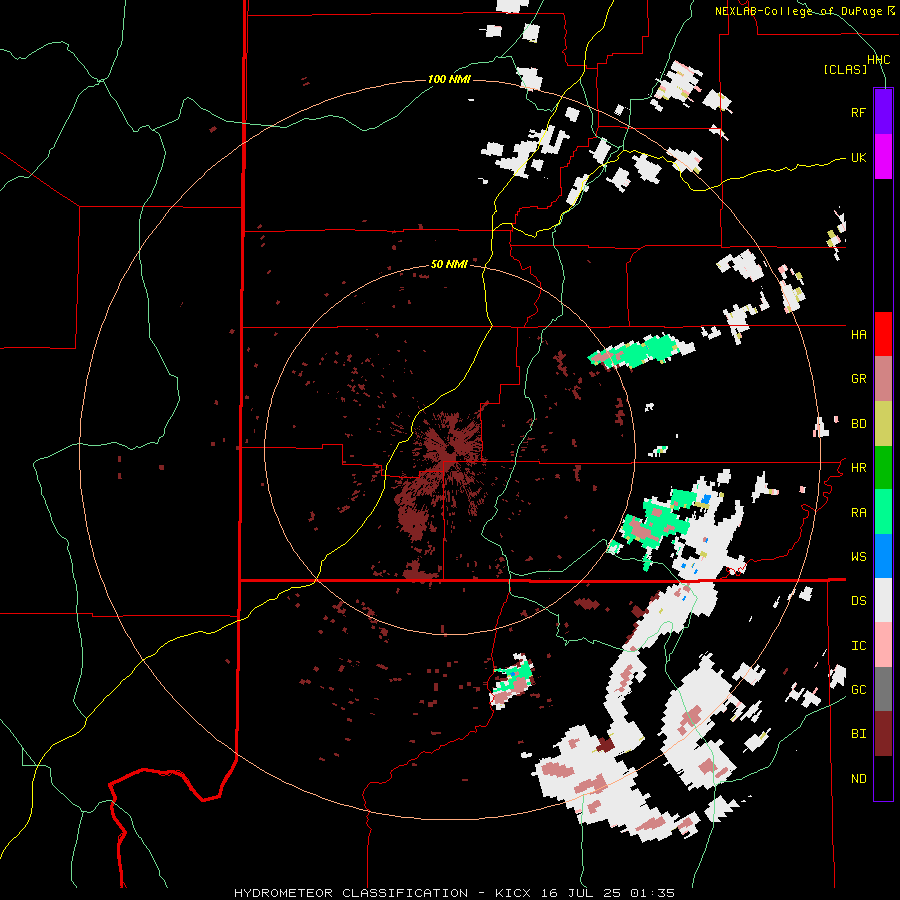Click the Hydrometeor Classification KICX title caption
The width and height of the screenshot is (900, 900).
pyautogui.click(x=454, y=893)
